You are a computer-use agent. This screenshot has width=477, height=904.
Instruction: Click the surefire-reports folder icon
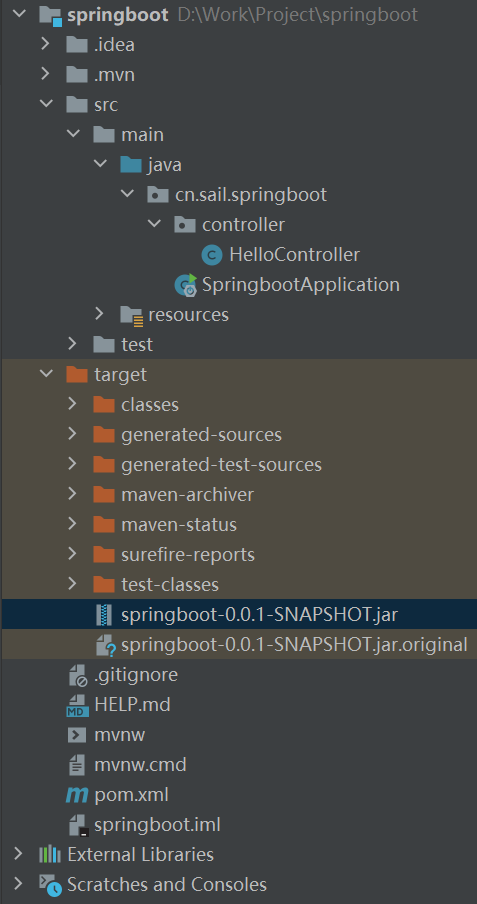pyautogui.click(x=104, y=555)
